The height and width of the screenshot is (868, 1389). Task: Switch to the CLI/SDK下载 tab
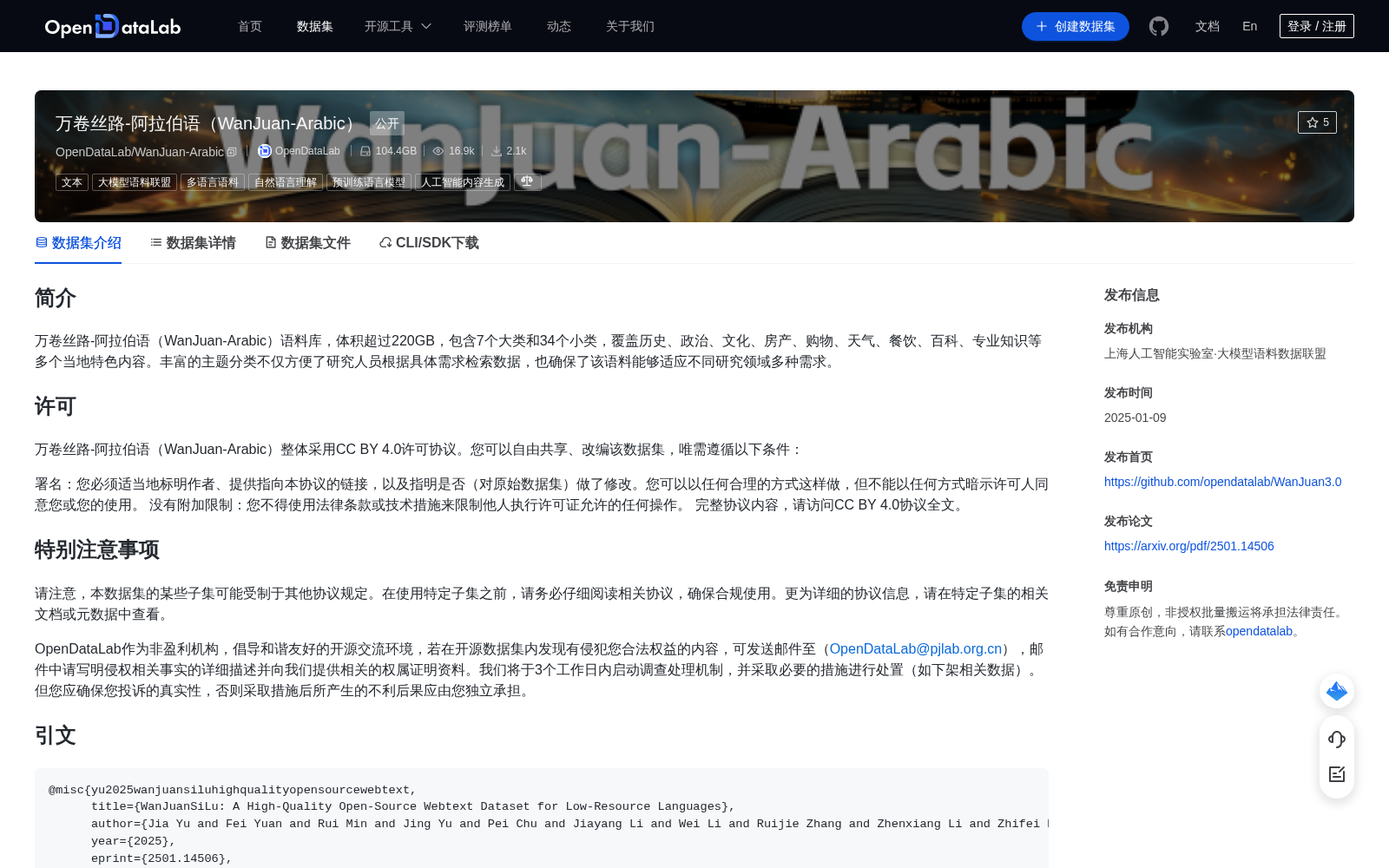tap(429, 243)
